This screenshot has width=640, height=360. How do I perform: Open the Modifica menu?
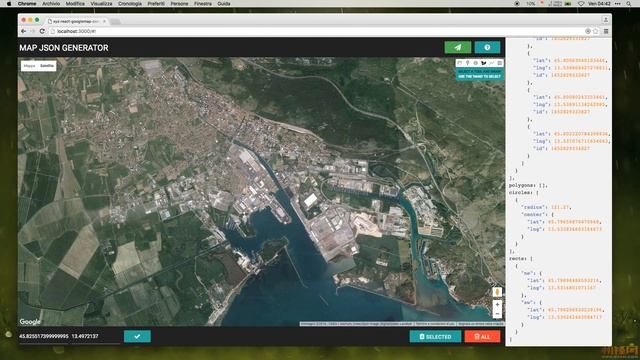pos(75,3)
